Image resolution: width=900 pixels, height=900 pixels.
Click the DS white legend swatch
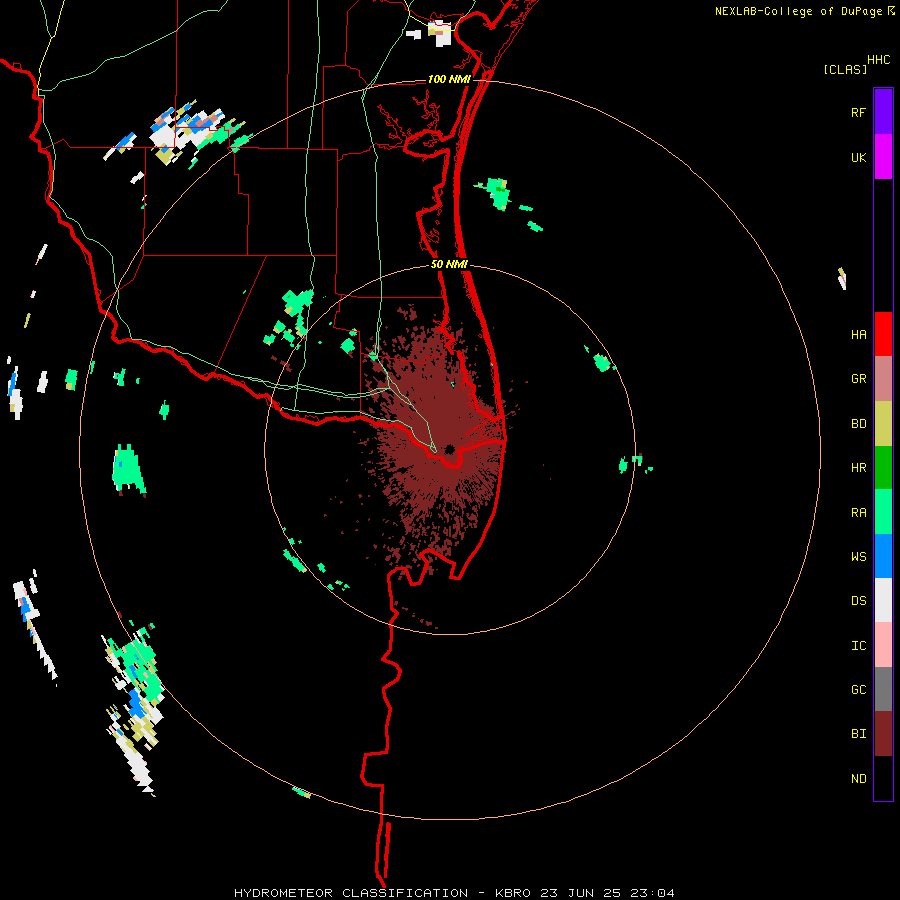(883, 600)
